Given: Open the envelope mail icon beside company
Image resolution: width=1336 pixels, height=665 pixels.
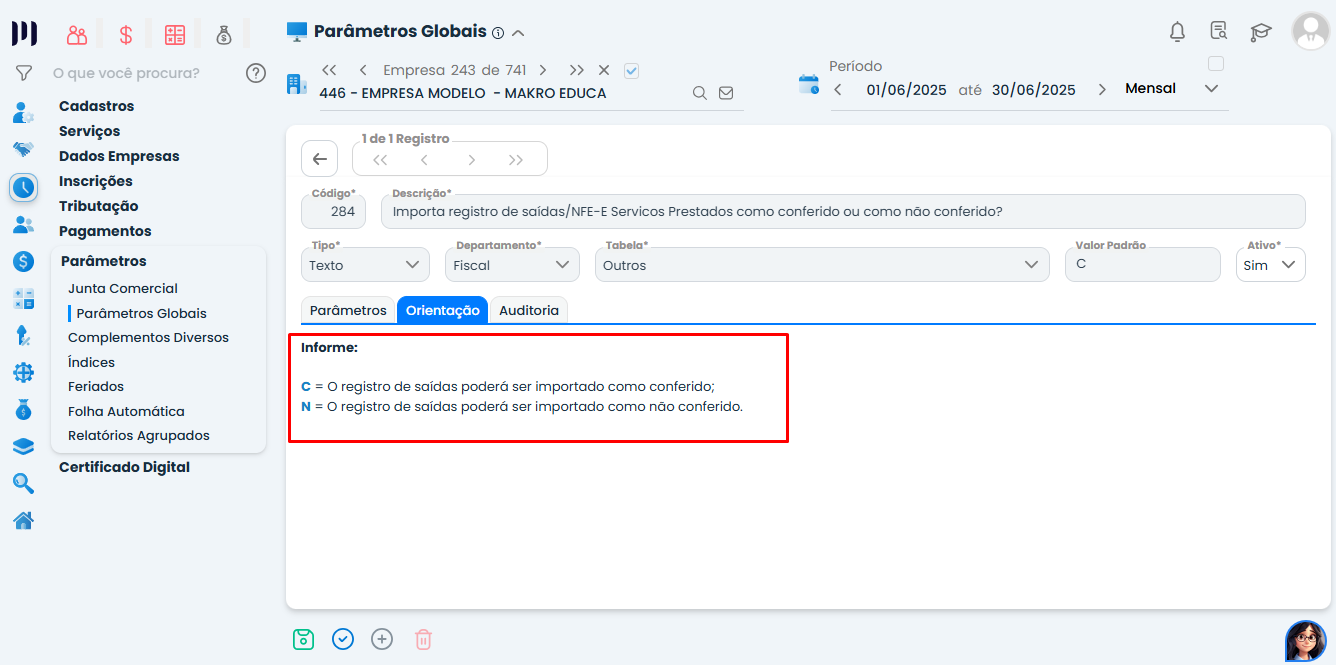Looking at the screenshot, I should 726,93.
